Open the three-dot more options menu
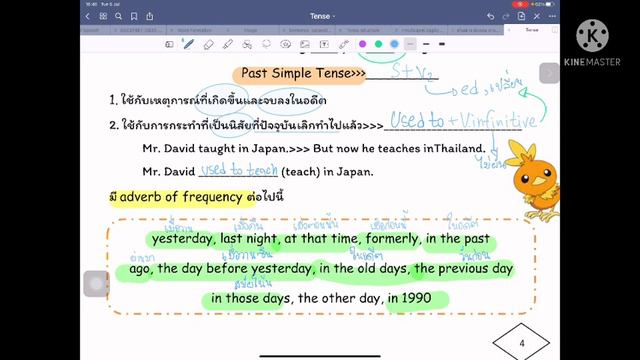This screenshot has width=640, height=360. coord(552,16)
